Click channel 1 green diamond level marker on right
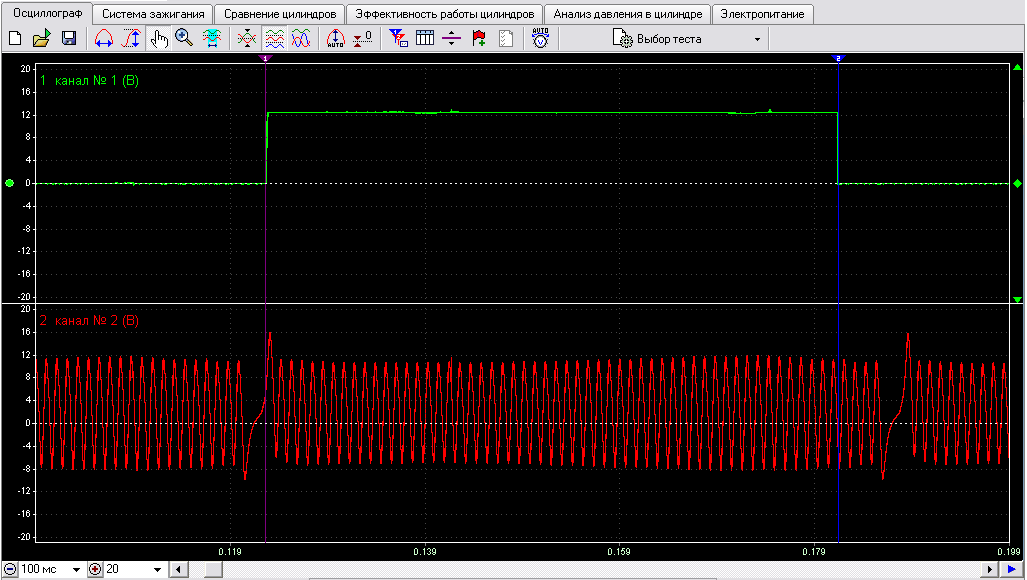 [1017, 183]
